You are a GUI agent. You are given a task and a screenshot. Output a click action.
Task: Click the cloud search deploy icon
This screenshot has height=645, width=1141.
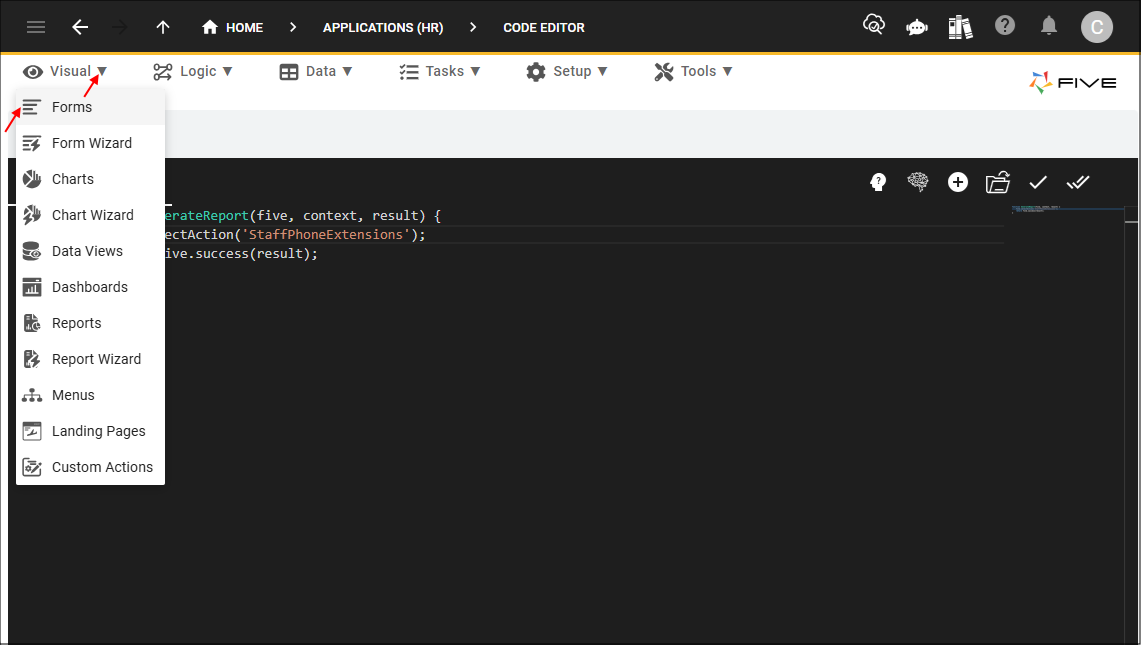[x=874, y=26]
